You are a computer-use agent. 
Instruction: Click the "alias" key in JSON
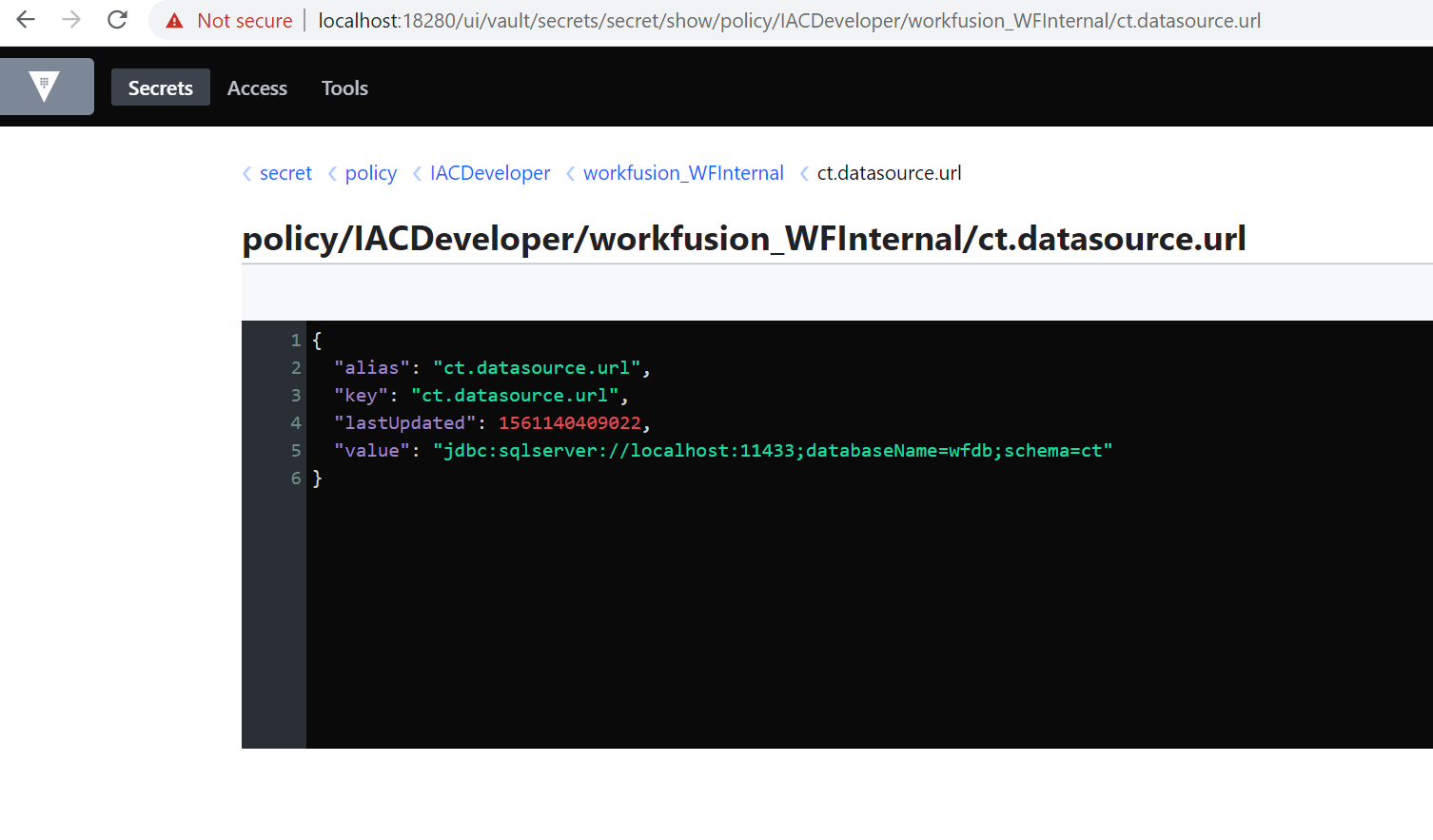(372, 368)
